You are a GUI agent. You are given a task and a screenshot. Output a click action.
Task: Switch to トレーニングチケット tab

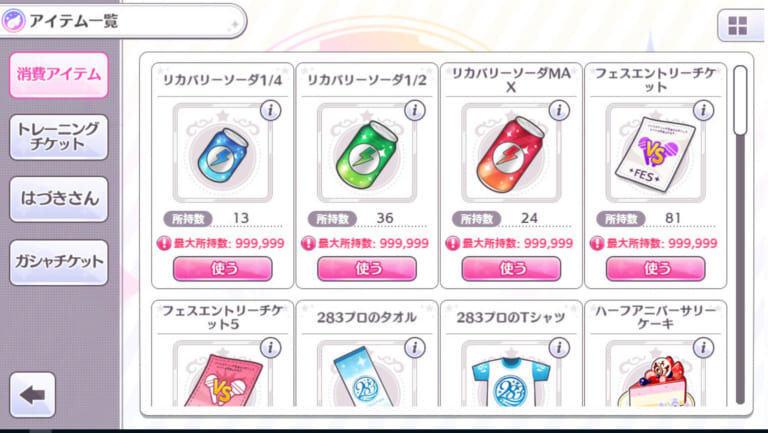pyautogui.click(x=59, y=137)
